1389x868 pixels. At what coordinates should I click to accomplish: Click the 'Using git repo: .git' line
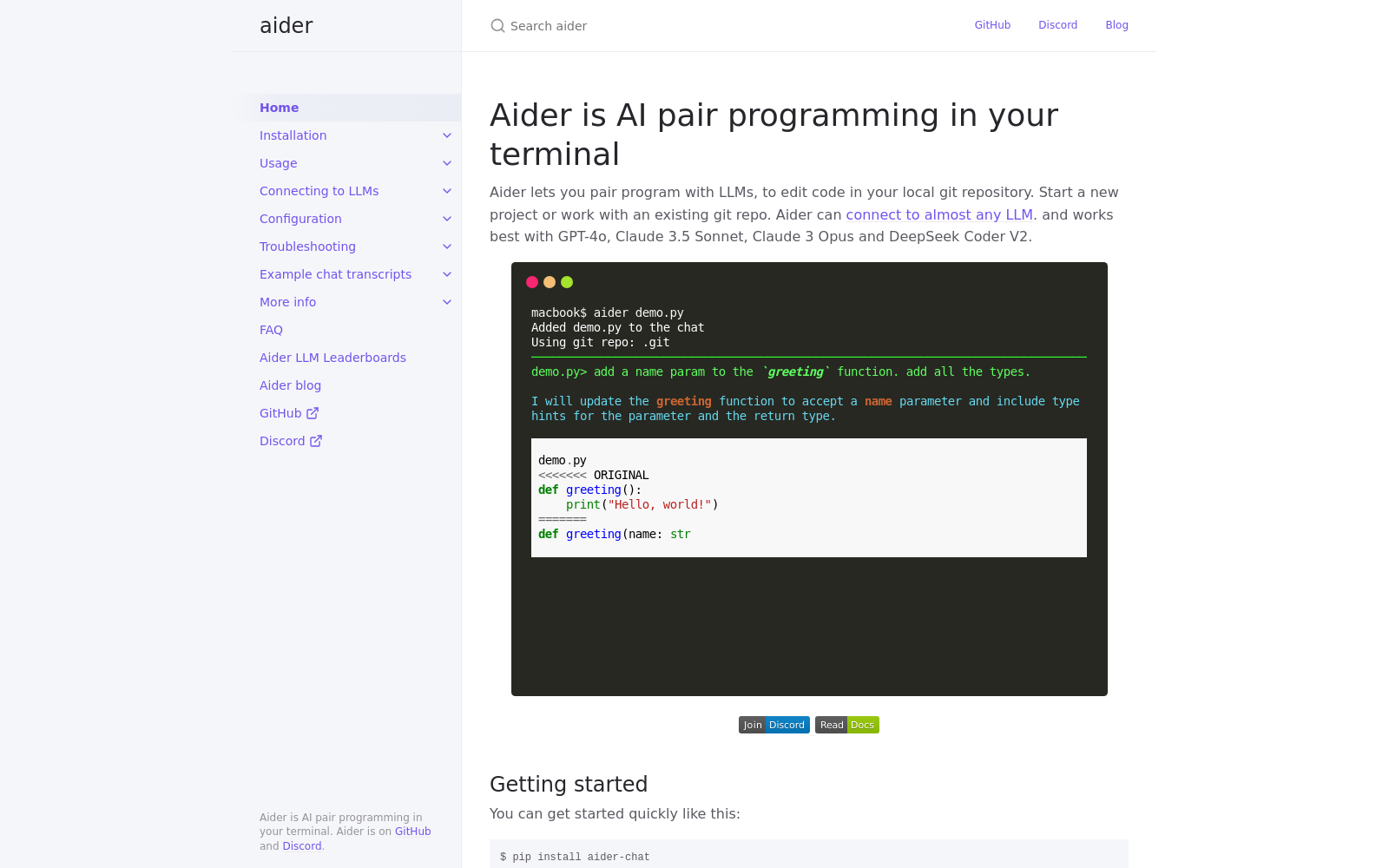click(x=601, y=342)
